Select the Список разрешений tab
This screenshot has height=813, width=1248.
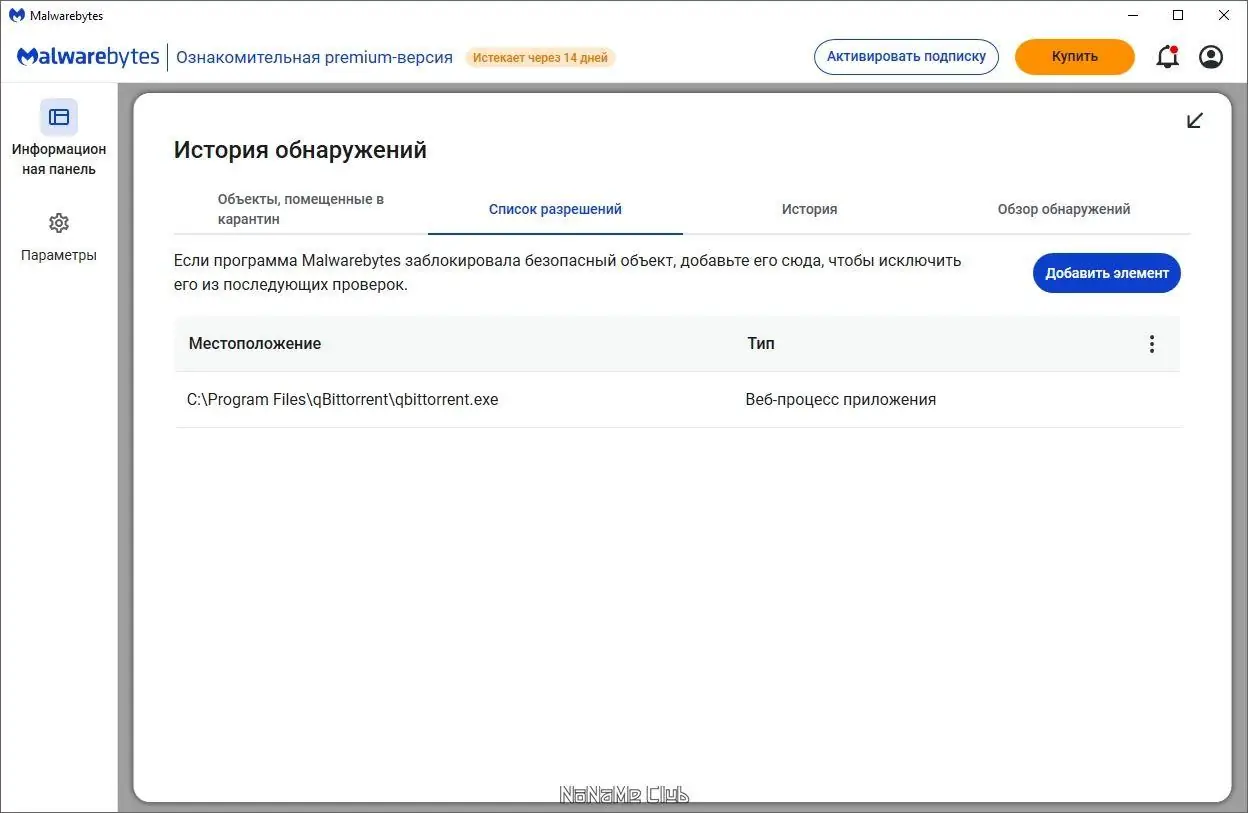pos(555,209)
